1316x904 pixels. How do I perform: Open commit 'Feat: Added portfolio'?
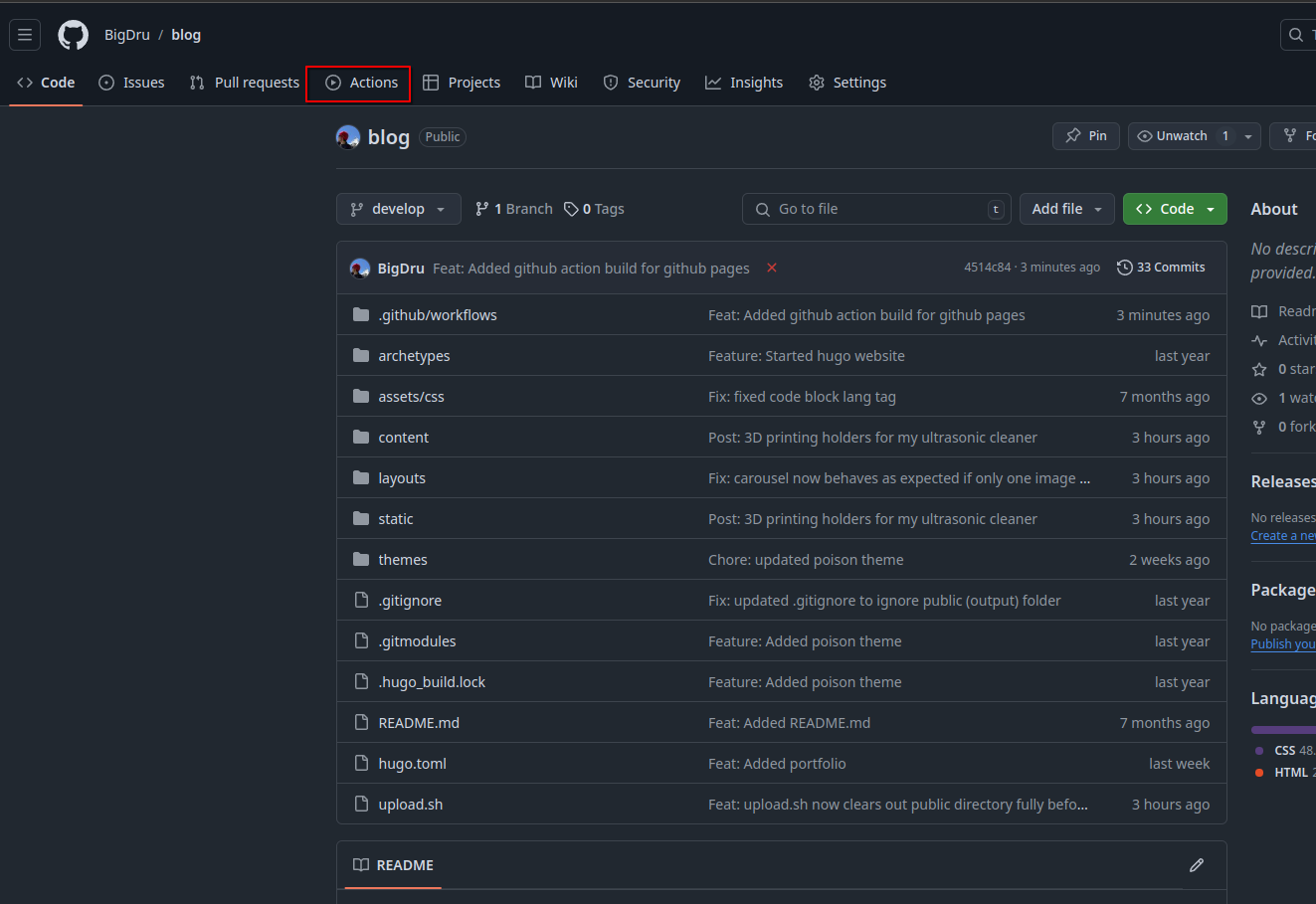click(777, 764)
